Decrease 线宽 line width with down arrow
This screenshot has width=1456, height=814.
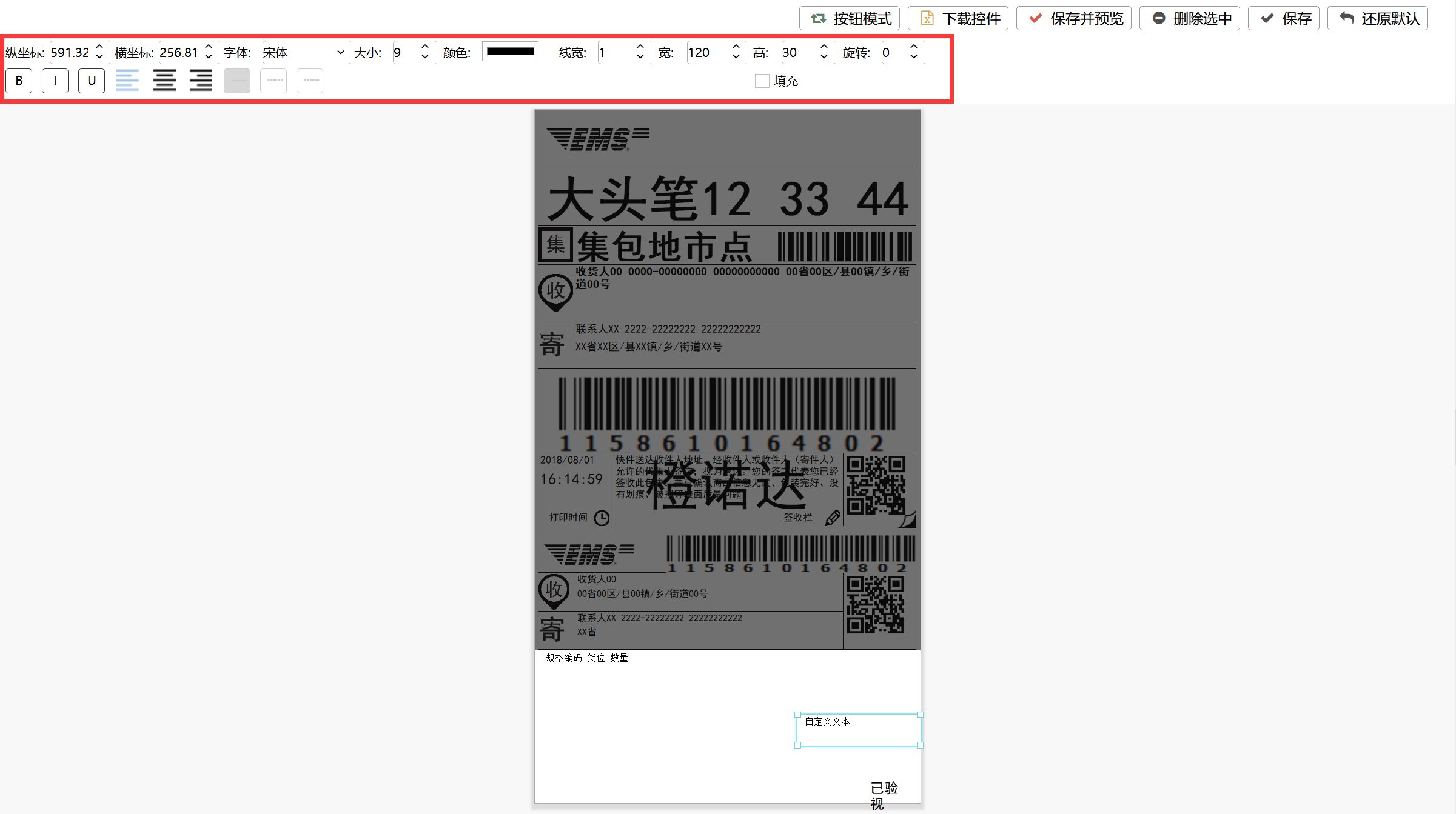click(640, 57)
